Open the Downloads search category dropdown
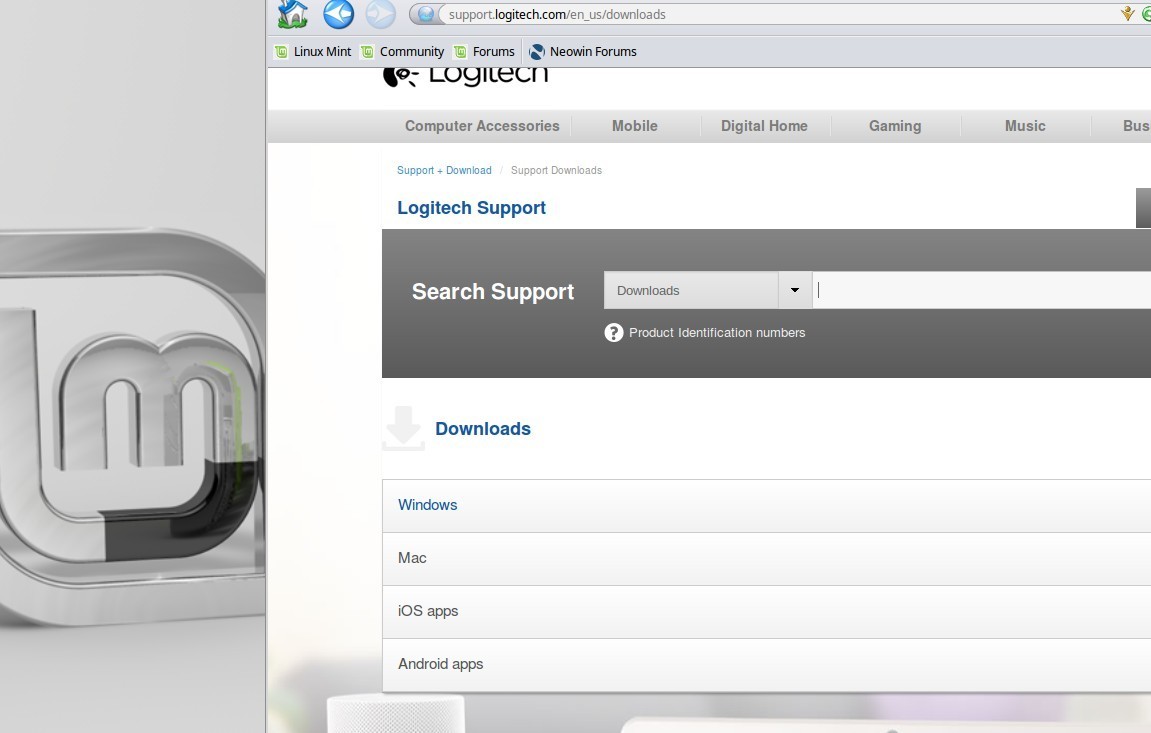Screen dimensions: 1151x733 708,291
